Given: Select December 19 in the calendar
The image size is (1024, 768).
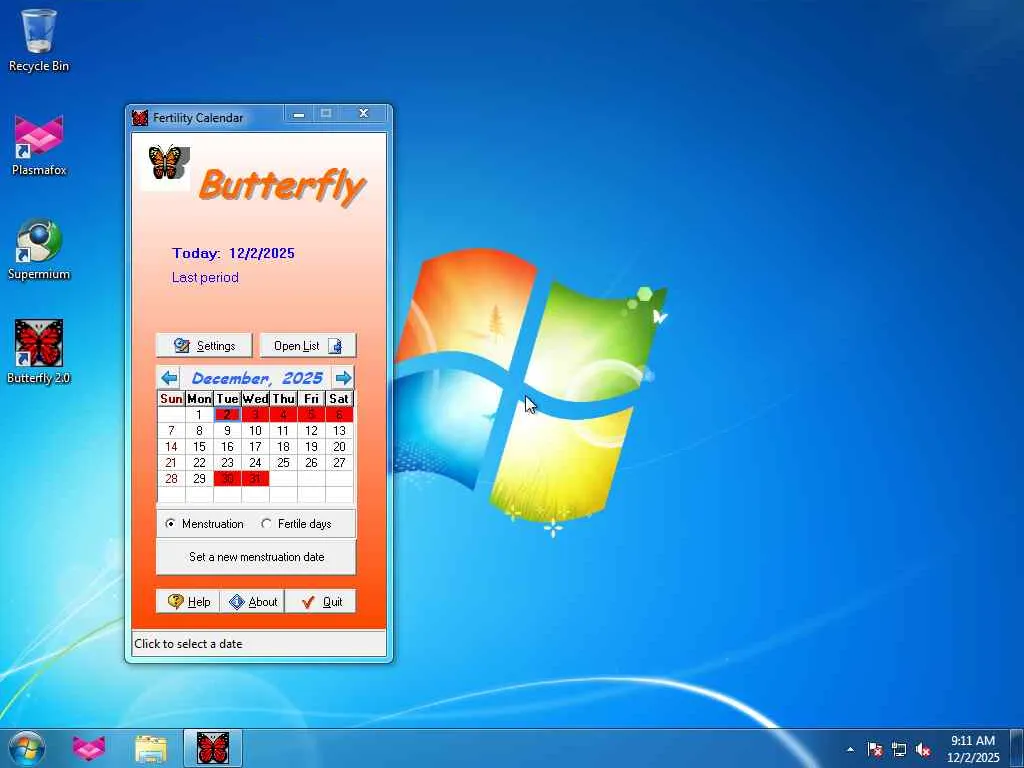Looking at the screenshot, I should (x=312, y=447).
